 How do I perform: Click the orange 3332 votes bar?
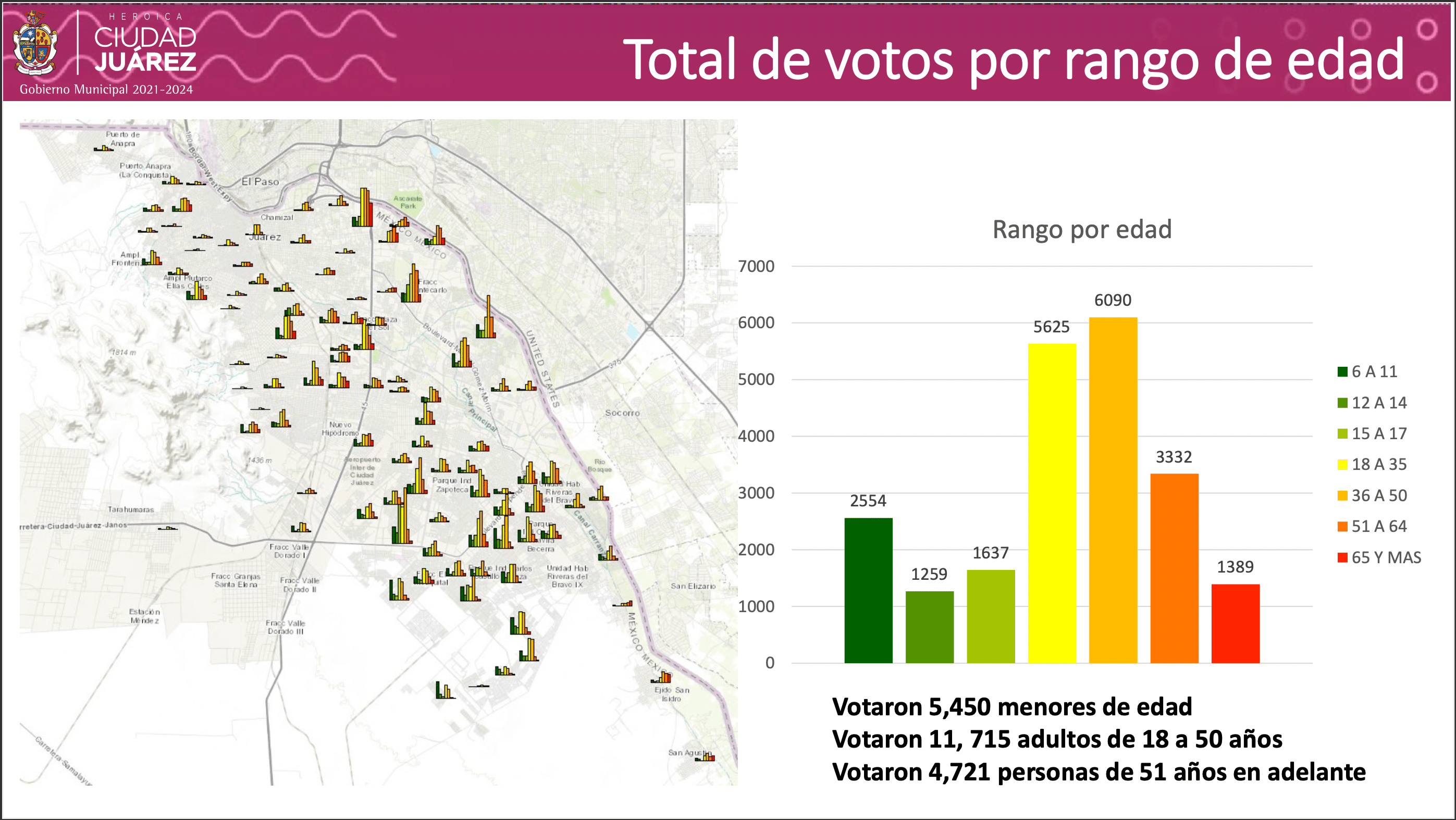pyautogui.click(x=1174, y=568)
